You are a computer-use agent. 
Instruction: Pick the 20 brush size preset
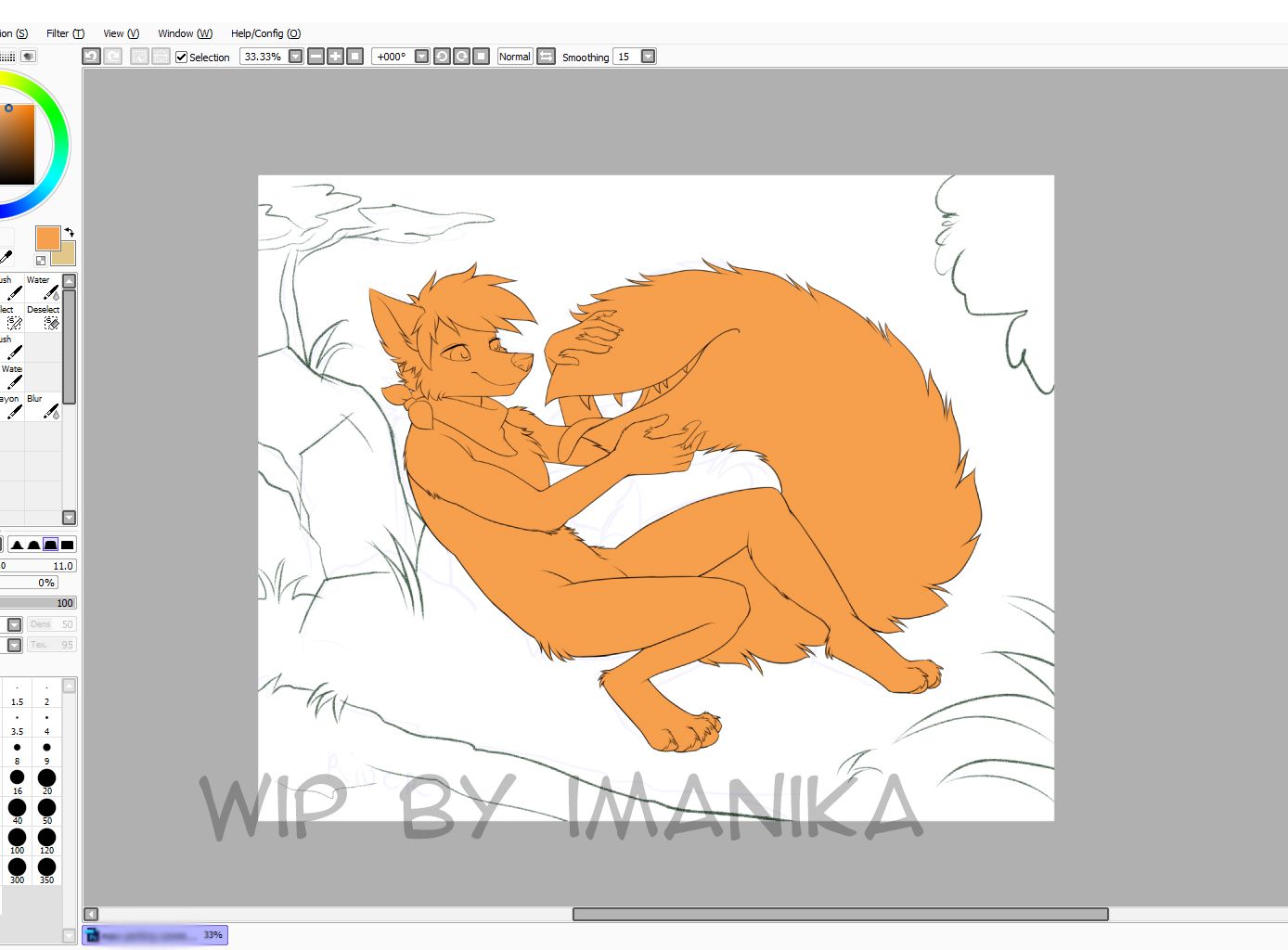click(46, 781)
